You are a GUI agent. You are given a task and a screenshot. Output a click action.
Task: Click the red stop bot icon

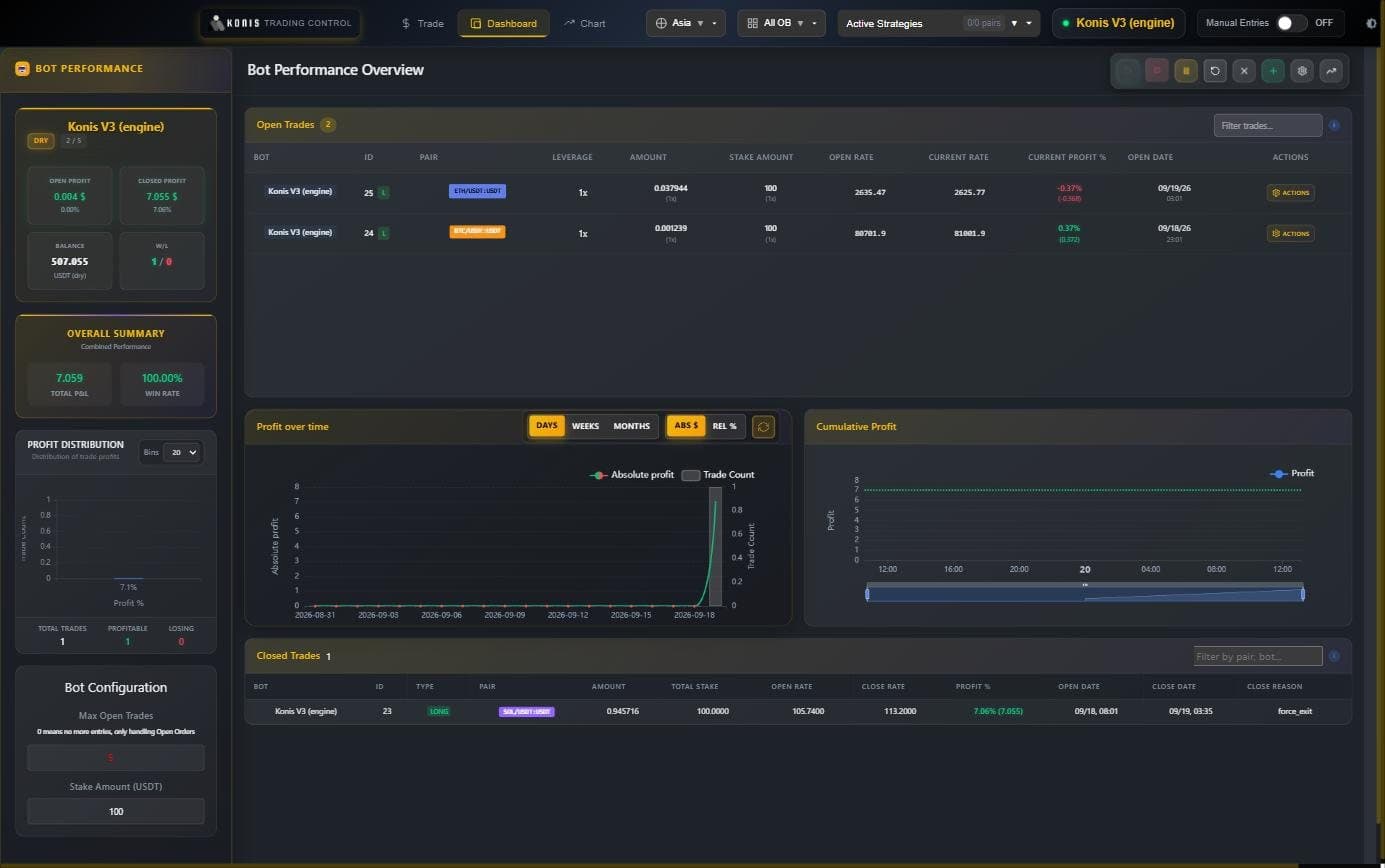tap(1157, 70)
